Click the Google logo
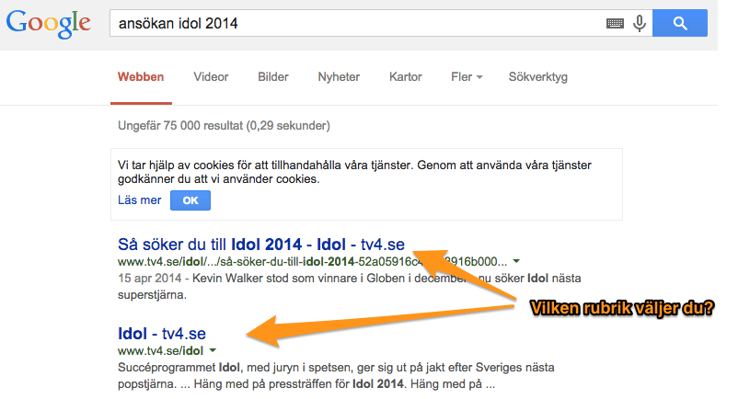Viewport: 750px width, 399px height. [48, 24]
